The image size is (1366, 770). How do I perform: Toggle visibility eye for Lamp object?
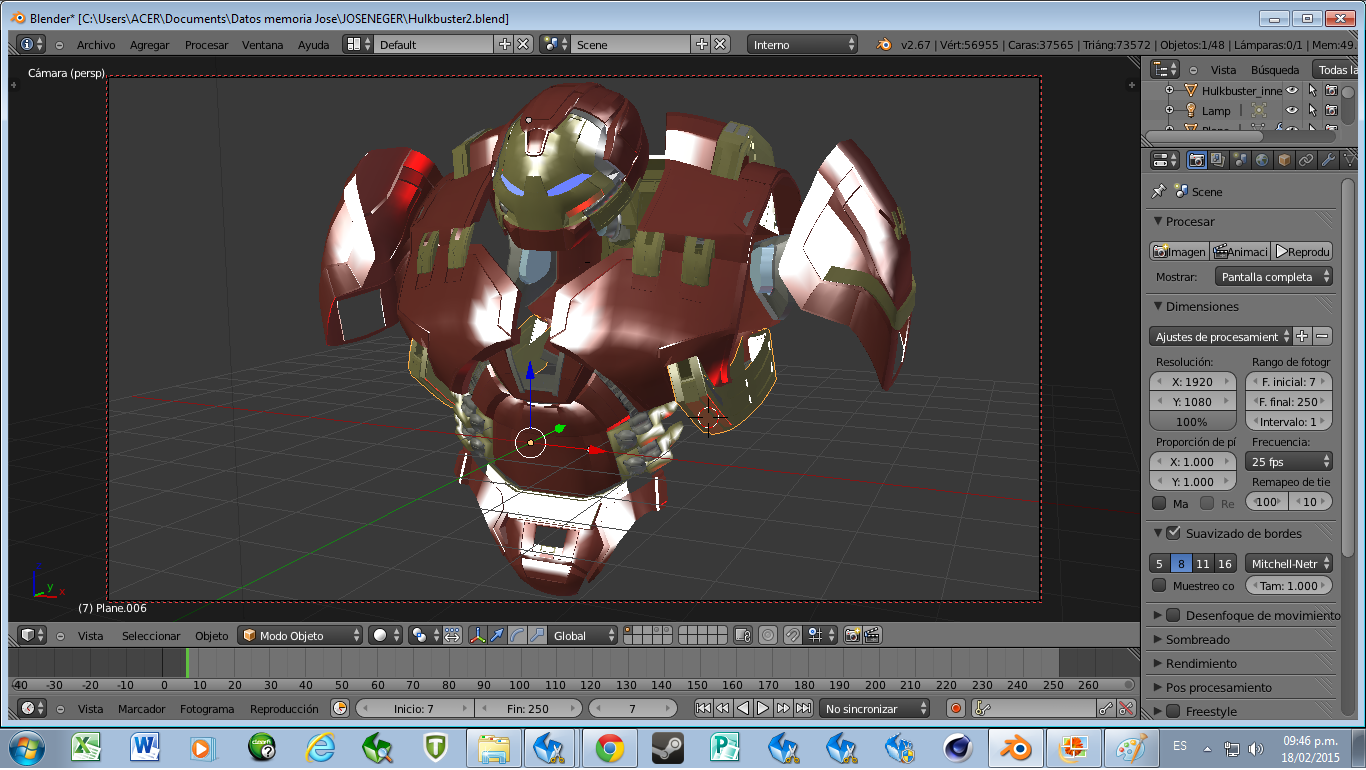pos(1292,110)
